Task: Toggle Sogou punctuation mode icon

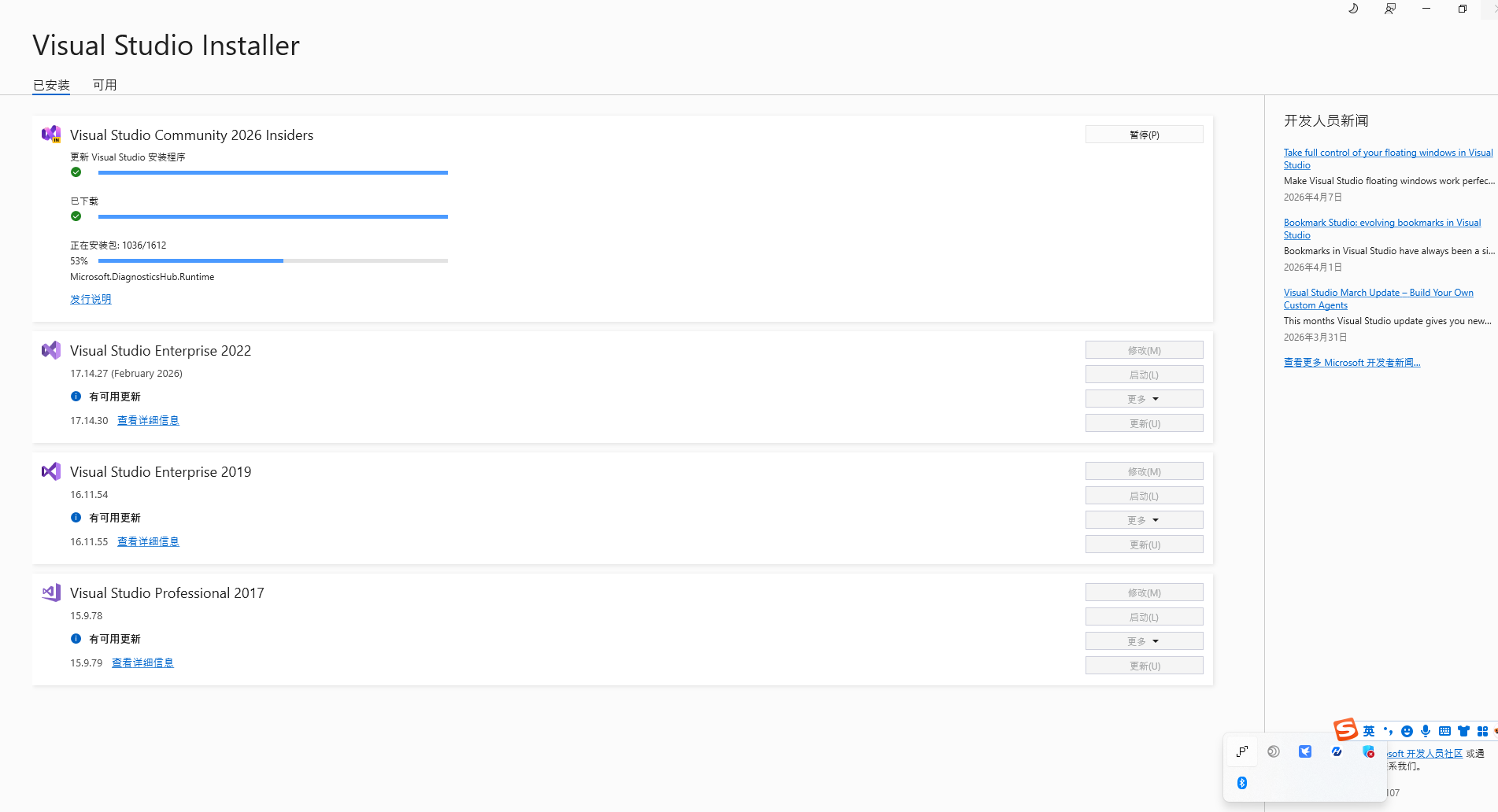Action: (1388, 731)
